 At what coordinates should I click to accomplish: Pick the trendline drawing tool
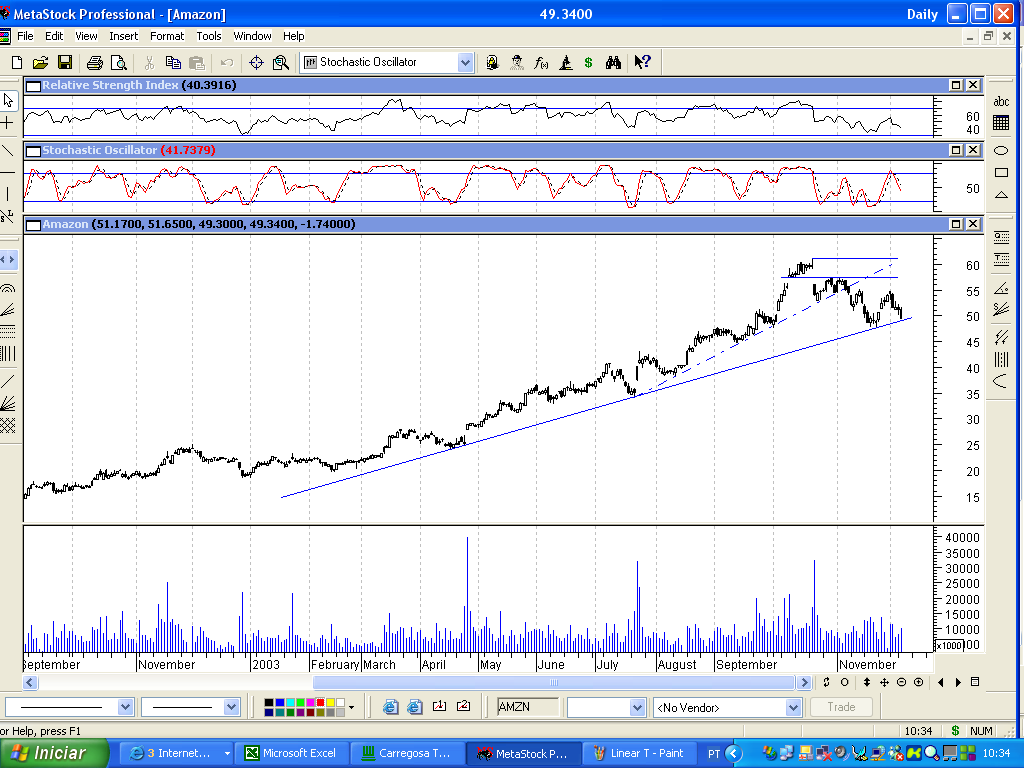click(8, 150)
